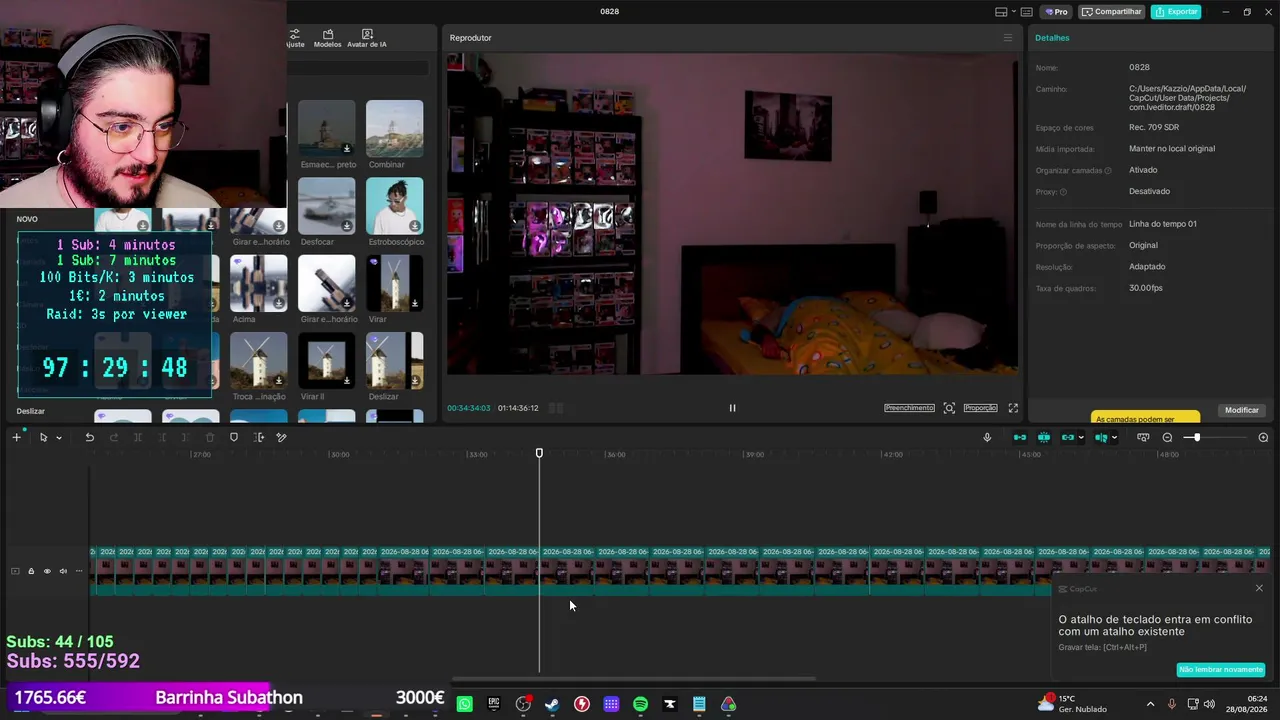Screen dimensions: 1280x720
Task: Expand the layout dropdown arrow
Action: point(1013,12)
